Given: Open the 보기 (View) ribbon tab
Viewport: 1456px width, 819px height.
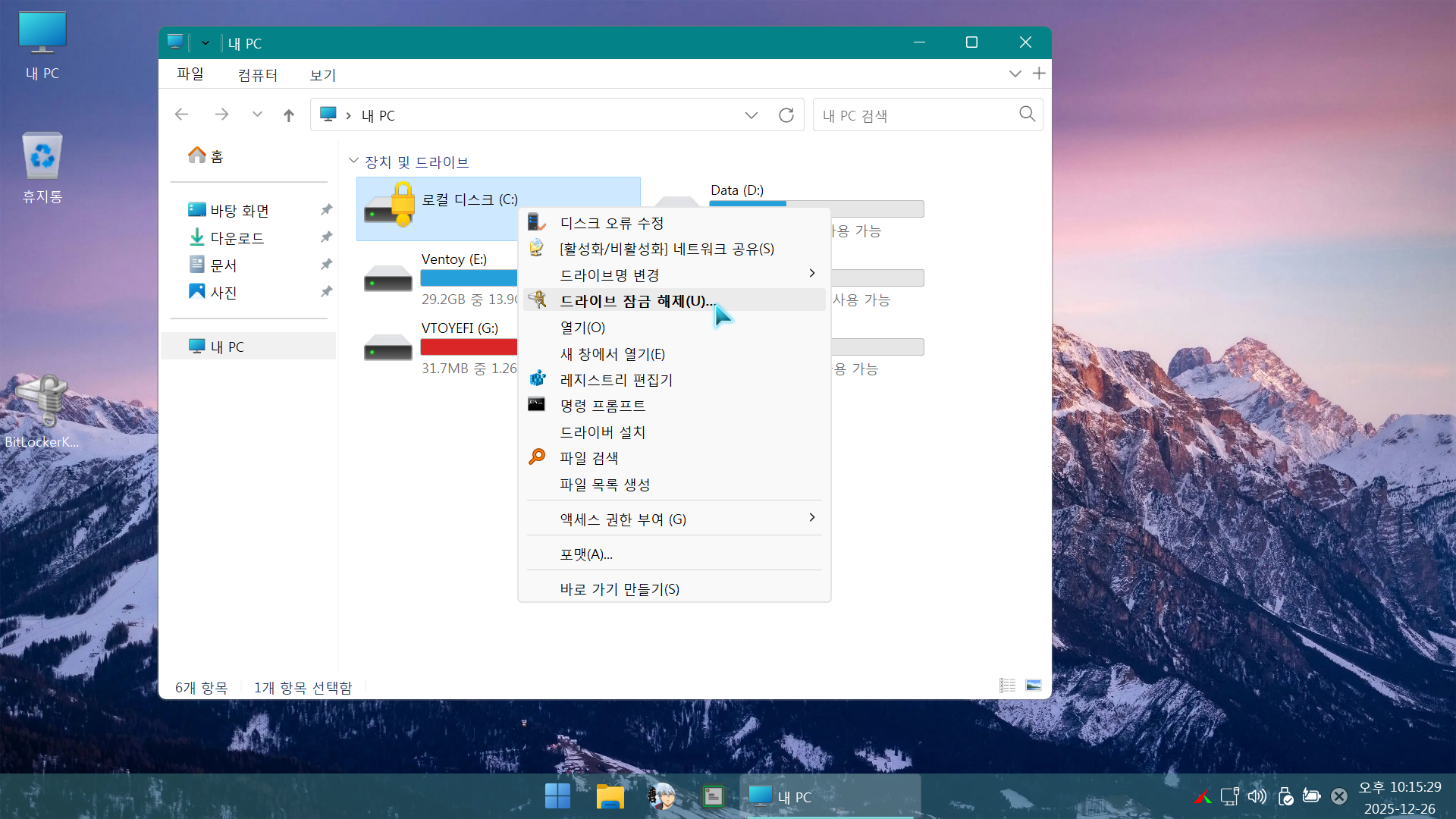Looking at the screenshot, I should [x=322, y=75].
